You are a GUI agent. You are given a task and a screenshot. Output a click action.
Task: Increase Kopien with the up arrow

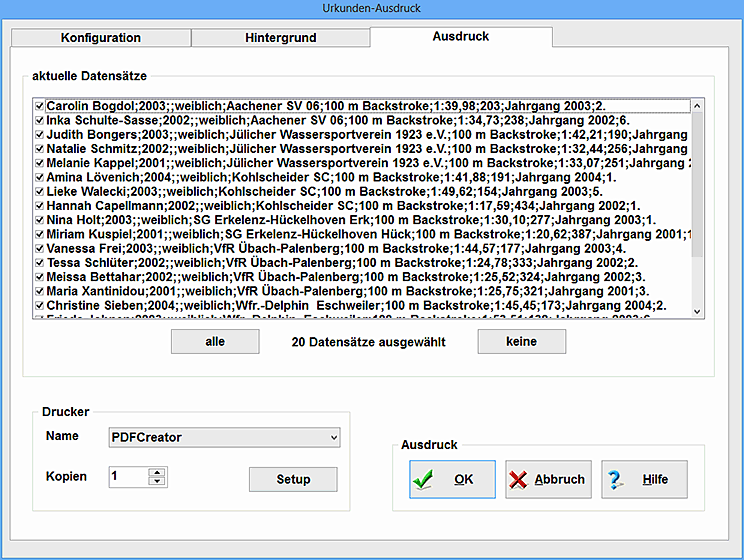pyautogui.click(x=158, y=472)
